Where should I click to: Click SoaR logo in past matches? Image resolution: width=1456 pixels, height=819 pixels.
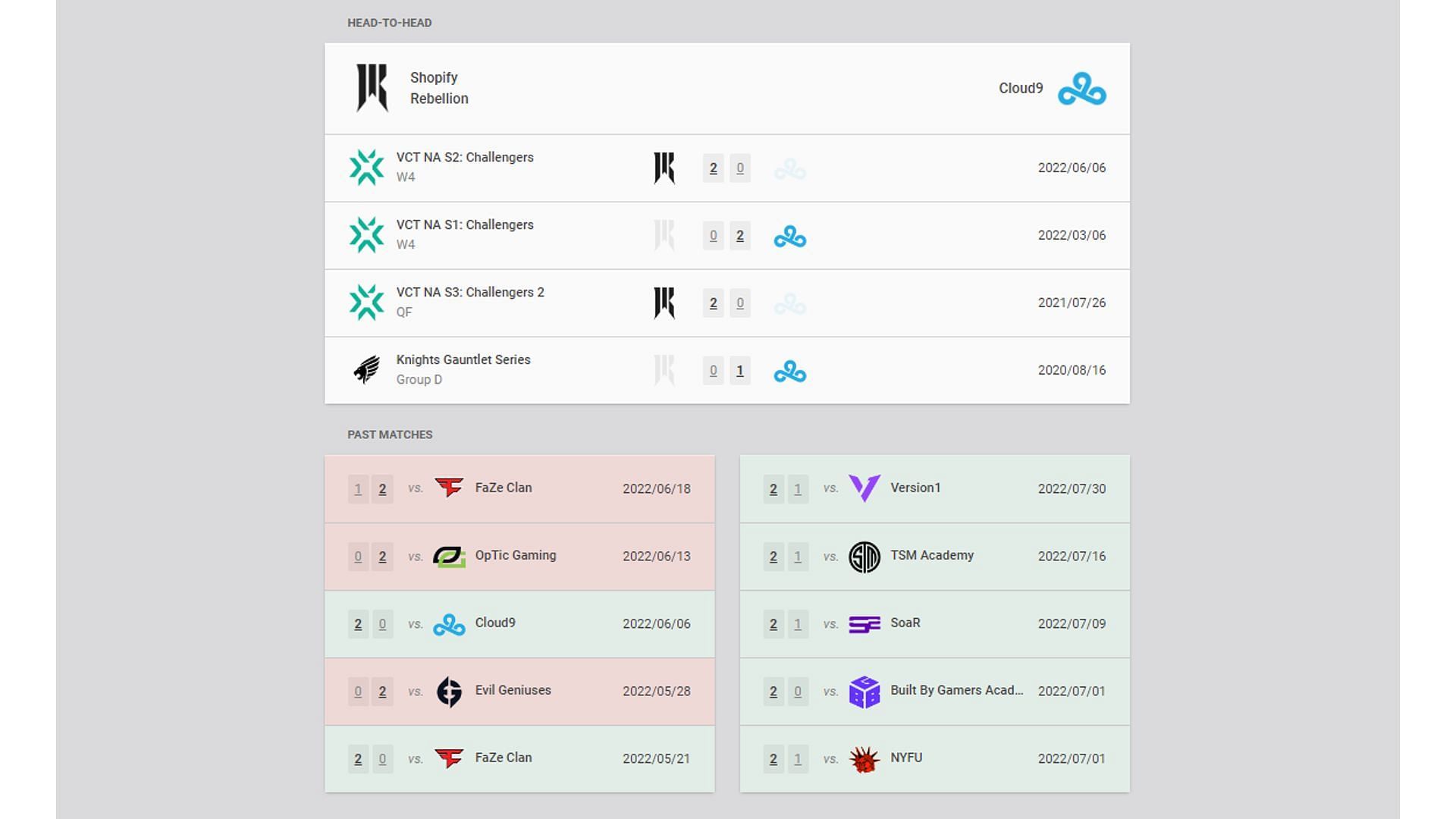coord(864,624)
